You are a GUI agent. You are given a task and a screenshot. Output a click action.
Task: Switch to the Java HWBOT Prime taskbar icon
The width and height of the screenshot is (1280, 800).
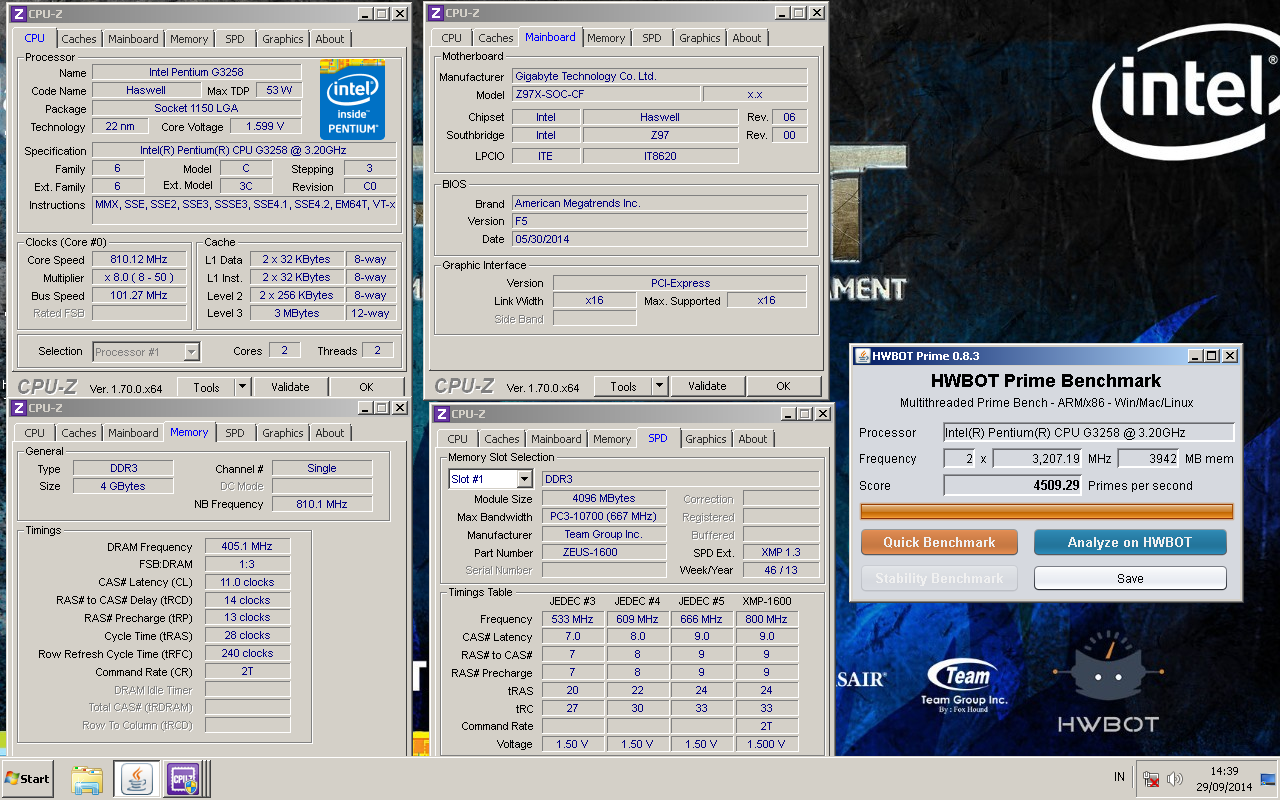pos(136,778)
